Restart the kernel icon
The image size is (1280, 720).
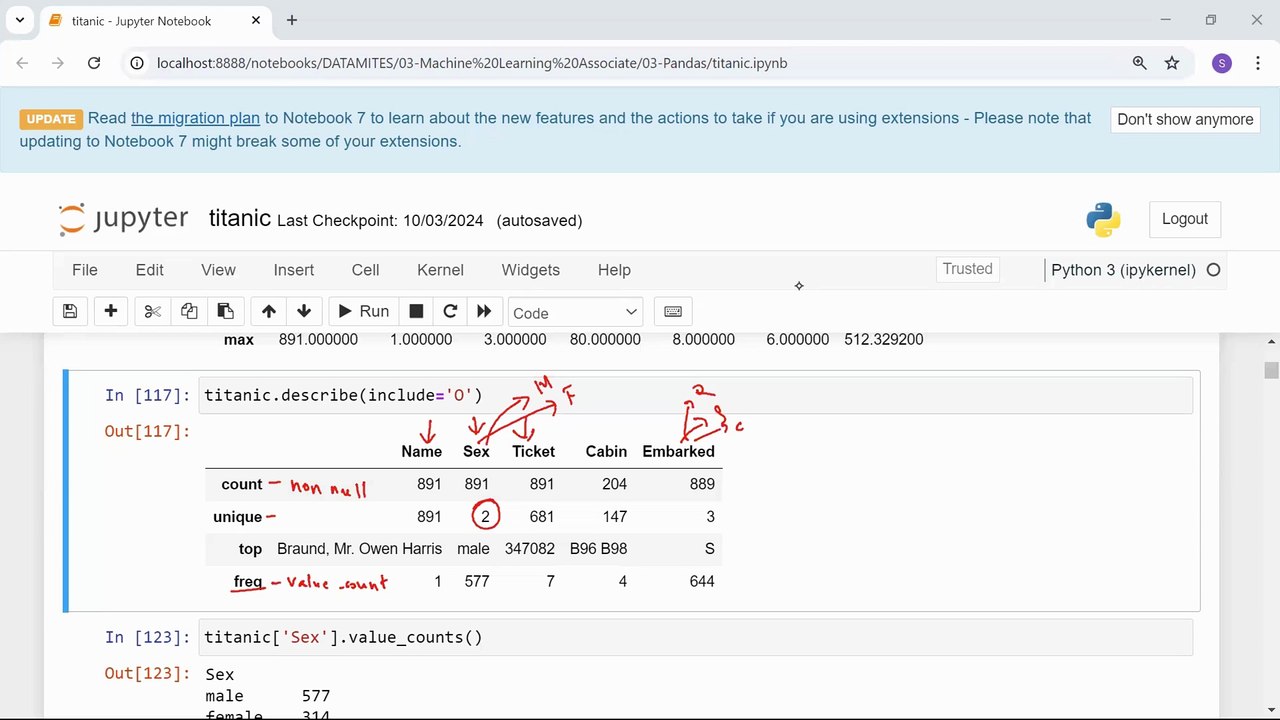tap(450, 312)
